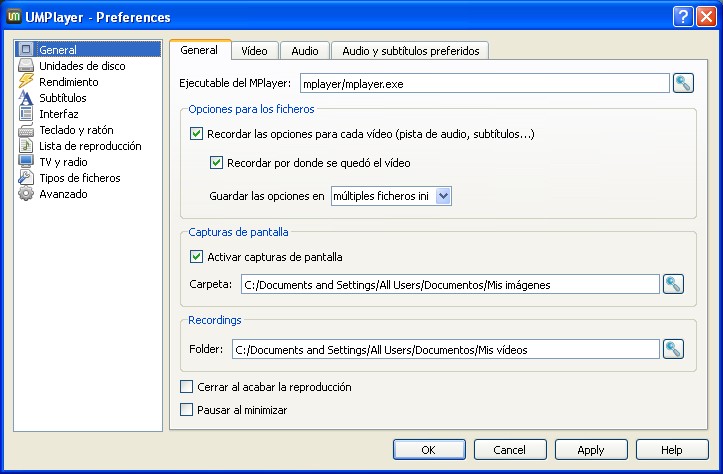Browse for the Recordings folder
723x474 pixels.
tap(673, 349)
